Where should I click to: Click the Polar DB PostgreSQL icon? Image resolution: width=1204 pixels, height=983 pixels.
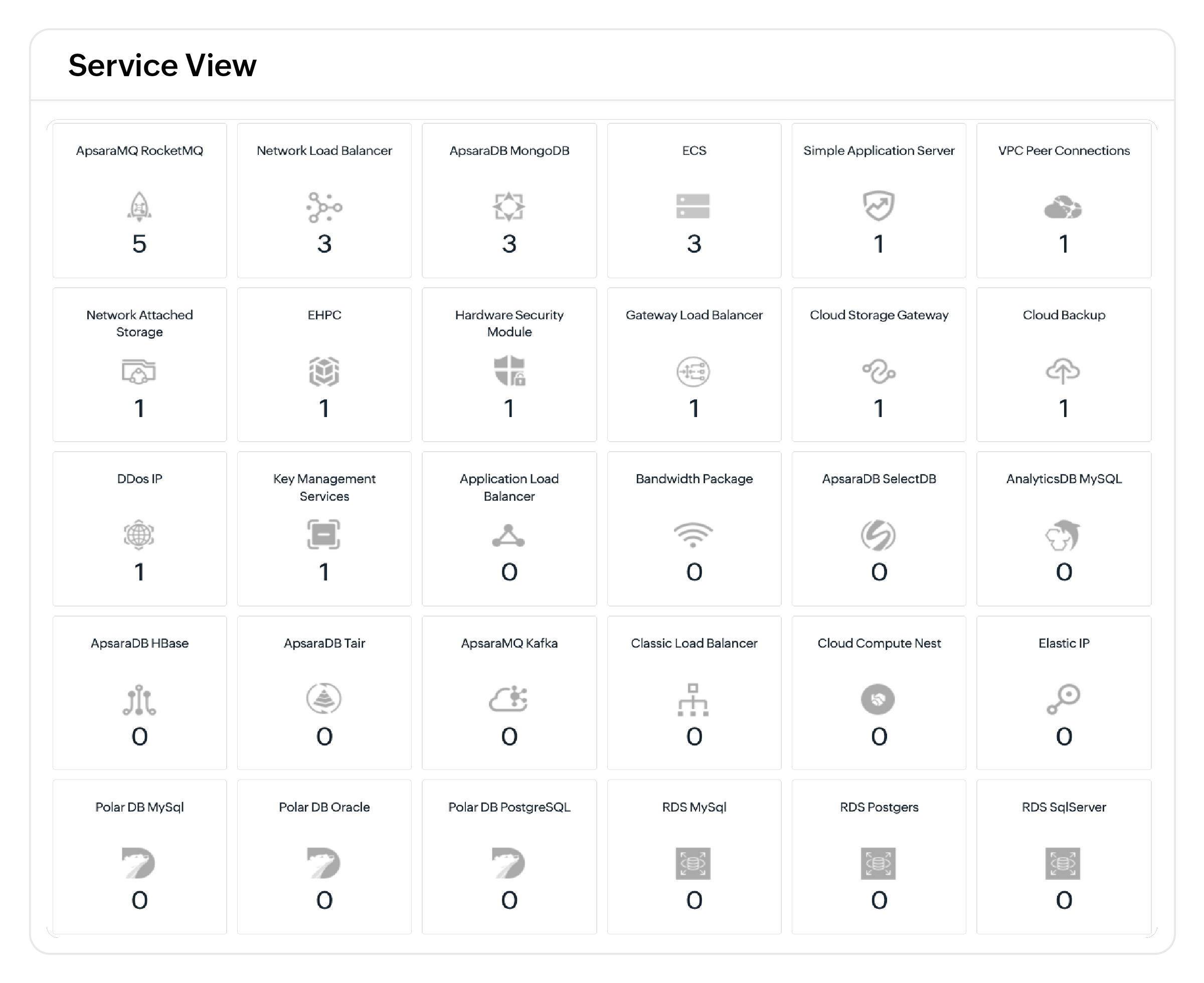pyautogui.click(x=508, y=863)
